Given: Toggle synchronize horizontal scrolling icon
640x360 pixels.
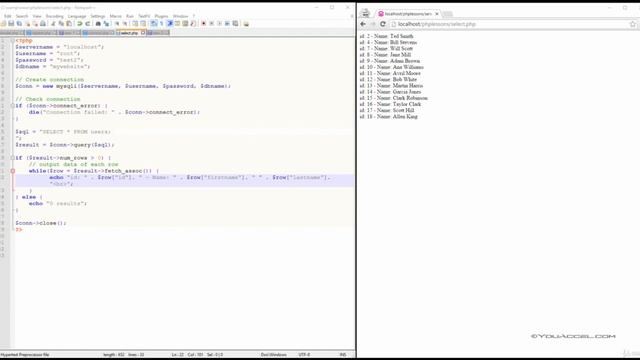Looking at the screenshot, I should pyautogui.click(x=143, y=24).
